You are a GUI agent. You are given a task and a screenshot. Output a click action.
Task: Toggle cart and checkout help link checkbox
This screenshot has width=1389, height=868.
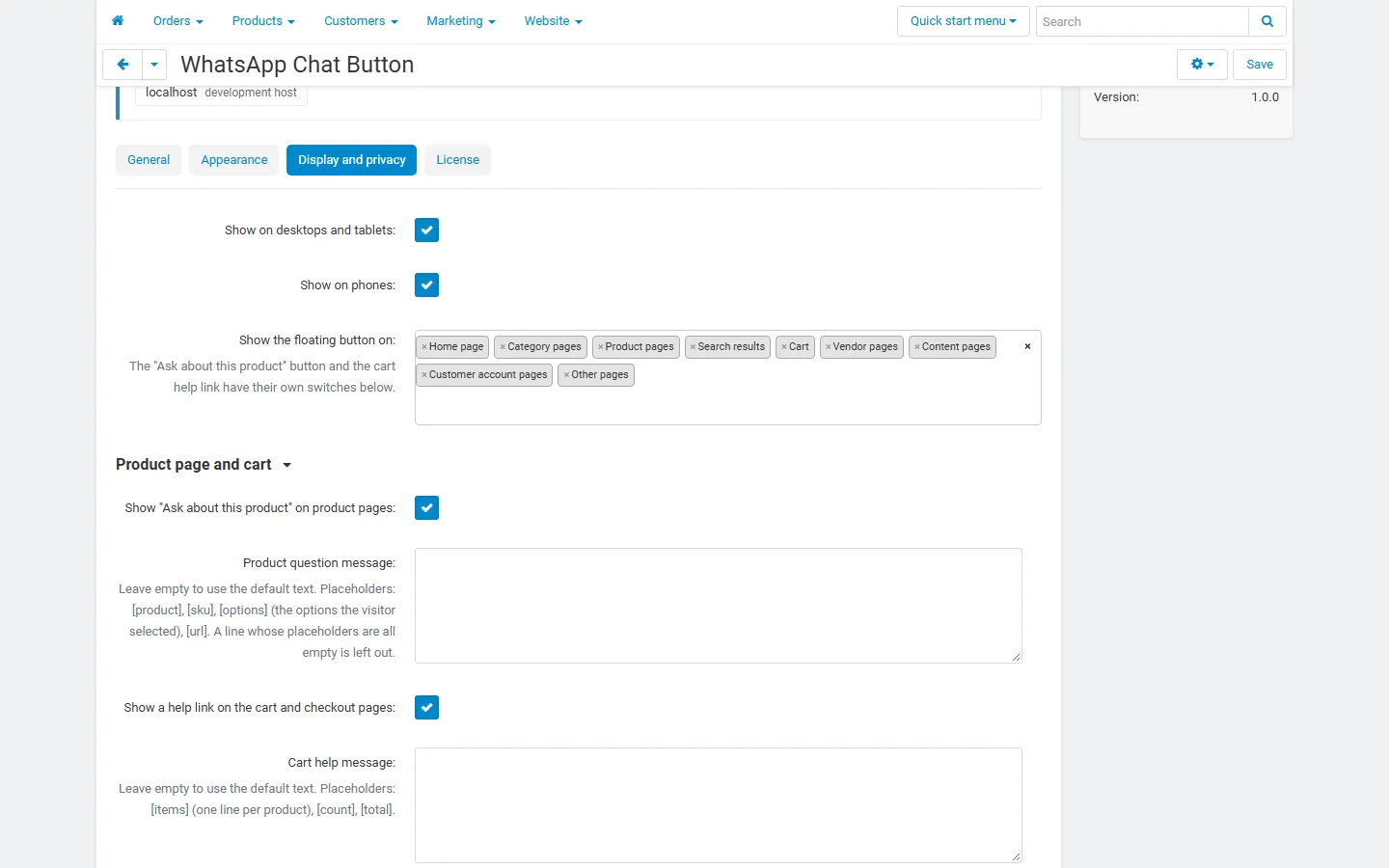pos(426,708)
